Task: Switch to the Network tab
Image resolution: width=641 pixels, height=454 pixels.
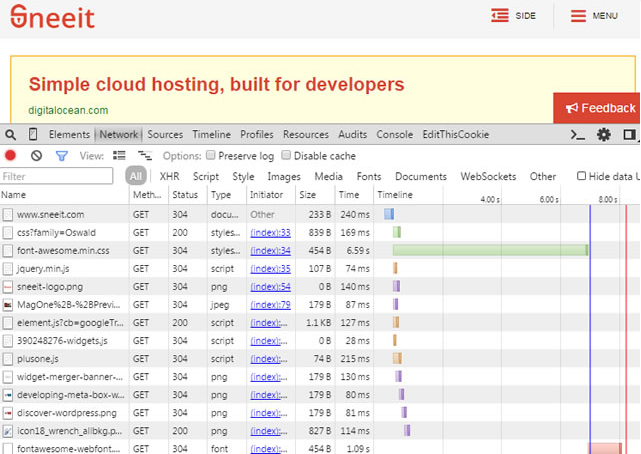Action: (x=119, y=134)
